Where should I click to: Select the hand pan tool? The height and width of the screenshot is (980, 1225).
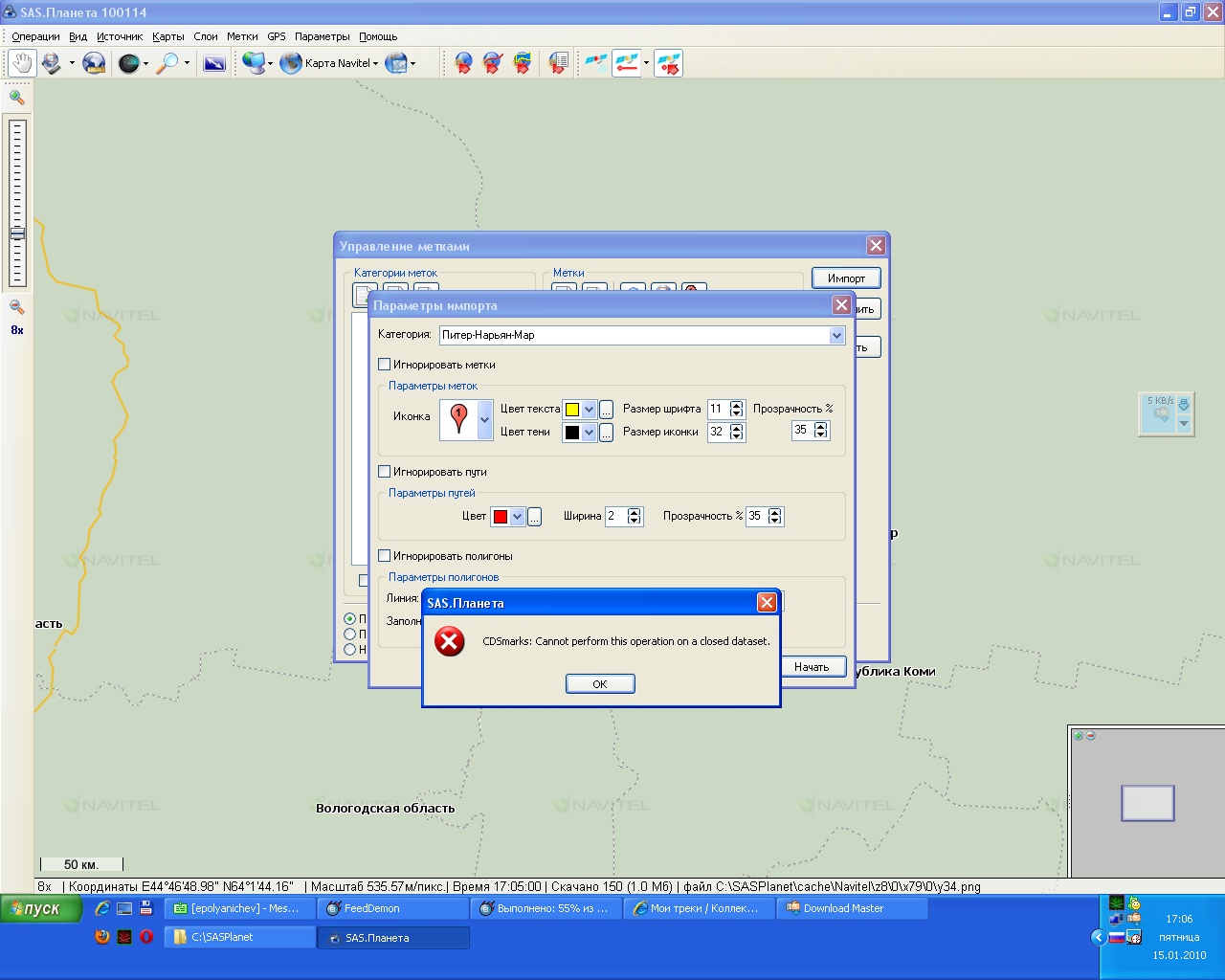(x=22, y=63)
